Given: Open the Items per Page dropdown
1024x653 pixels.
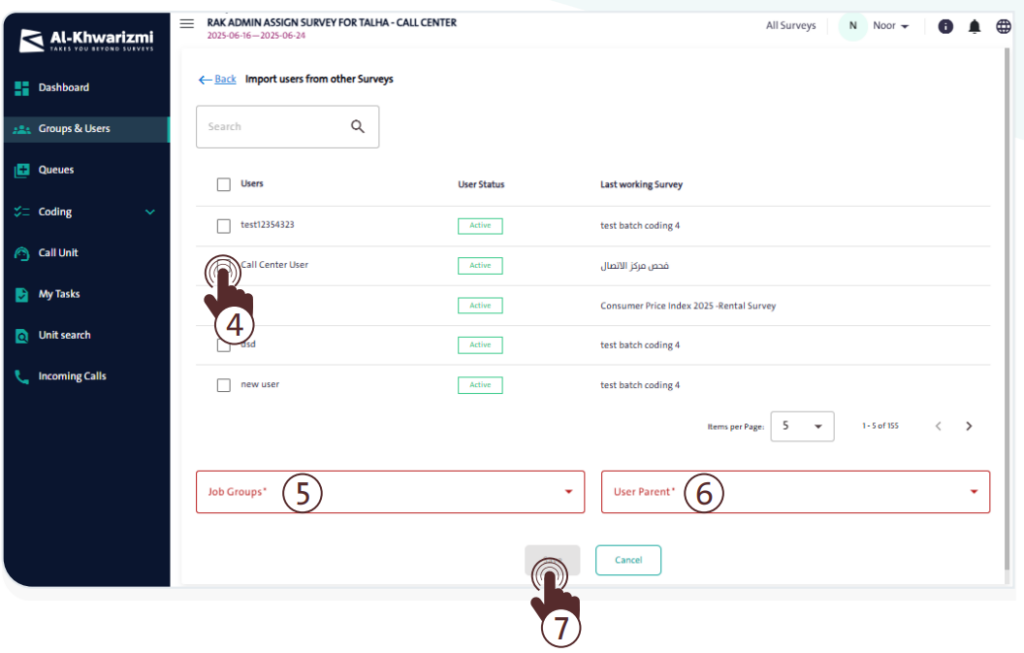Looking at the screenshot, I should tap(802, 426).
